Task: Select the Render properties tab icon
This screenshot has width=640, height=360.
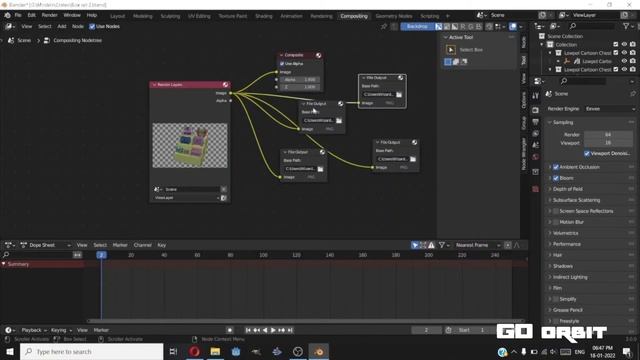Action: [536, 110]
